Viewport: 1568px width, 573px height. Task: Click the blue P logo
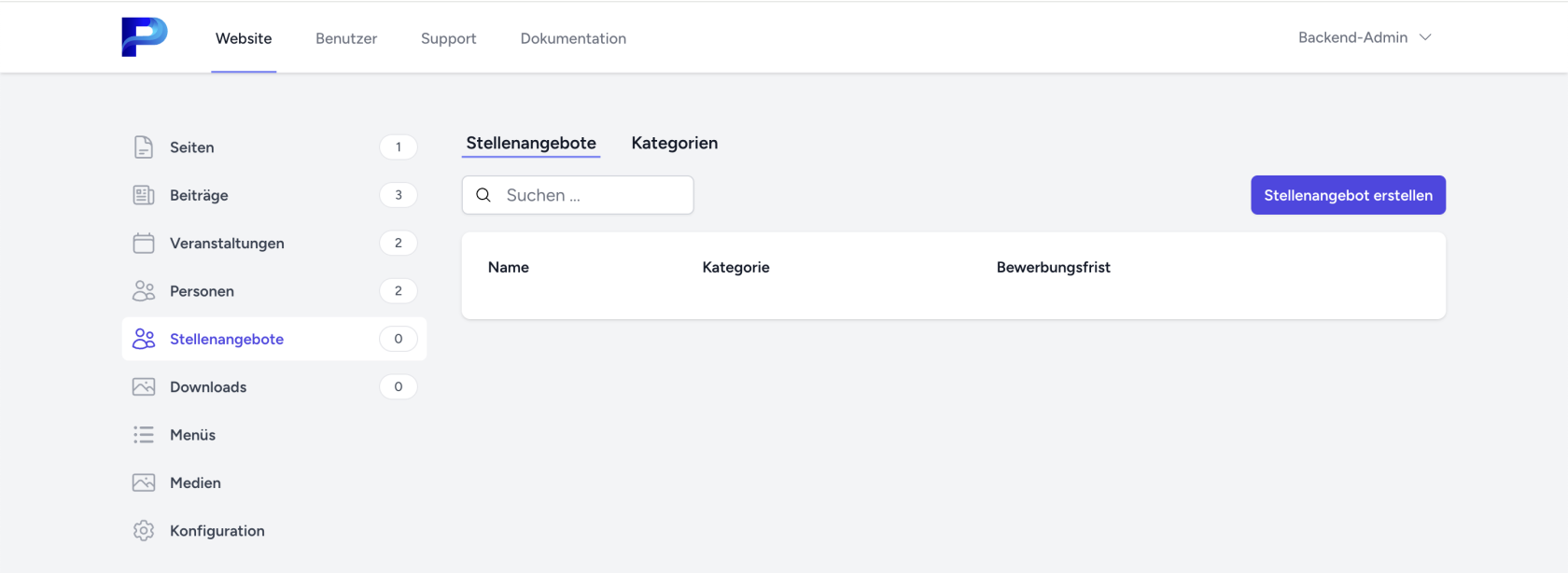[x=144, y=37]
